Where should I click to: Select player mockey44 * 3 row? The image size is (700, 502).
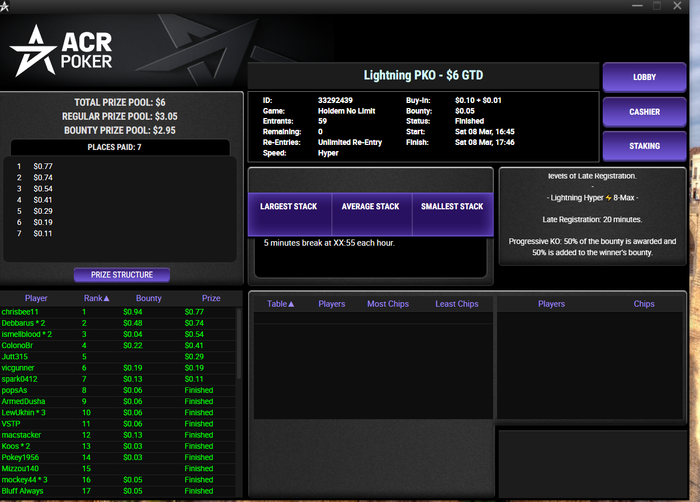118,479
